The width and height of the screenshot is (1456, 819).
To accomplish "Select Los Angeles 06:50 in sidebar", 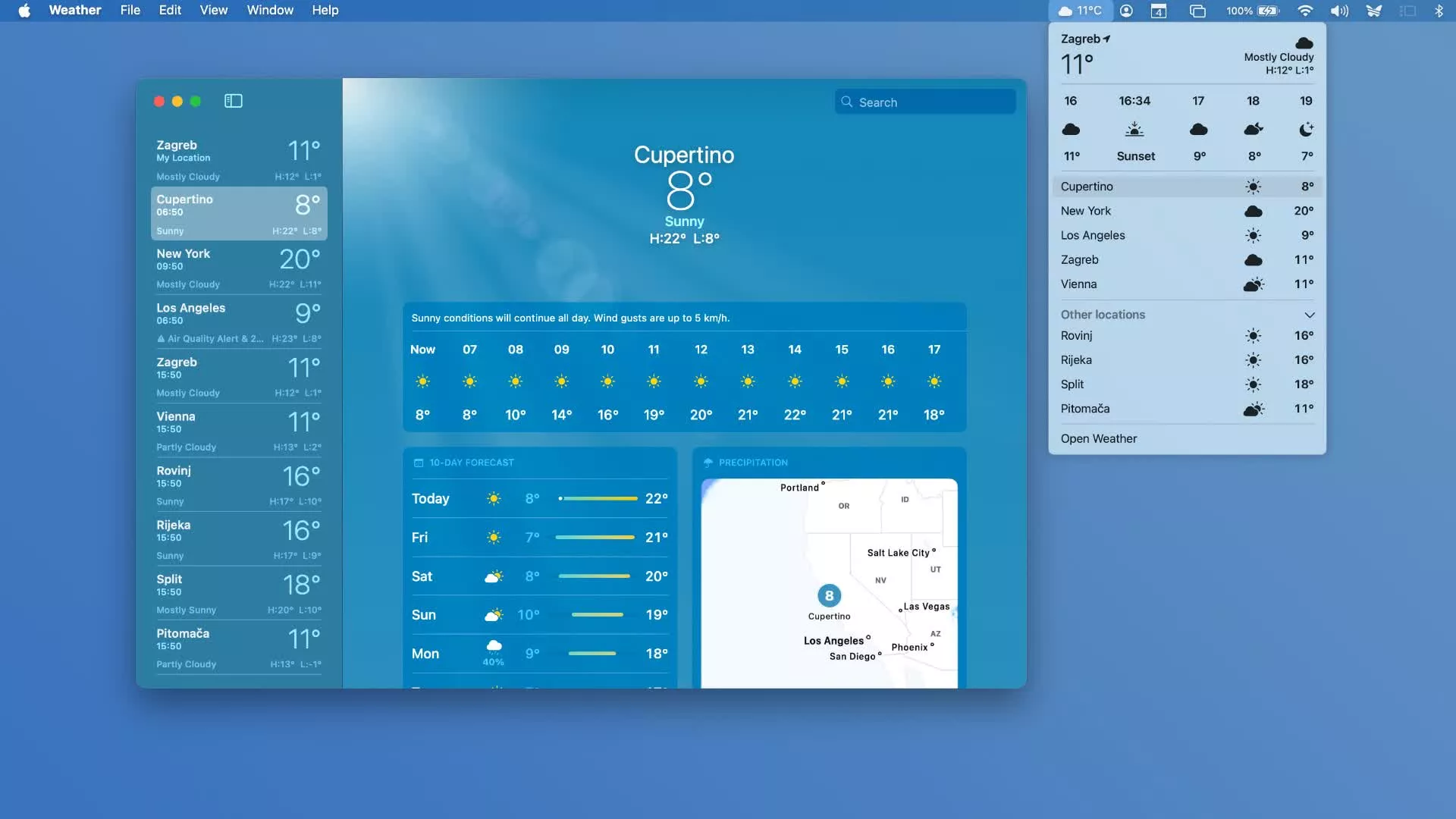I will pyautogui.click(x=239, y=322).
